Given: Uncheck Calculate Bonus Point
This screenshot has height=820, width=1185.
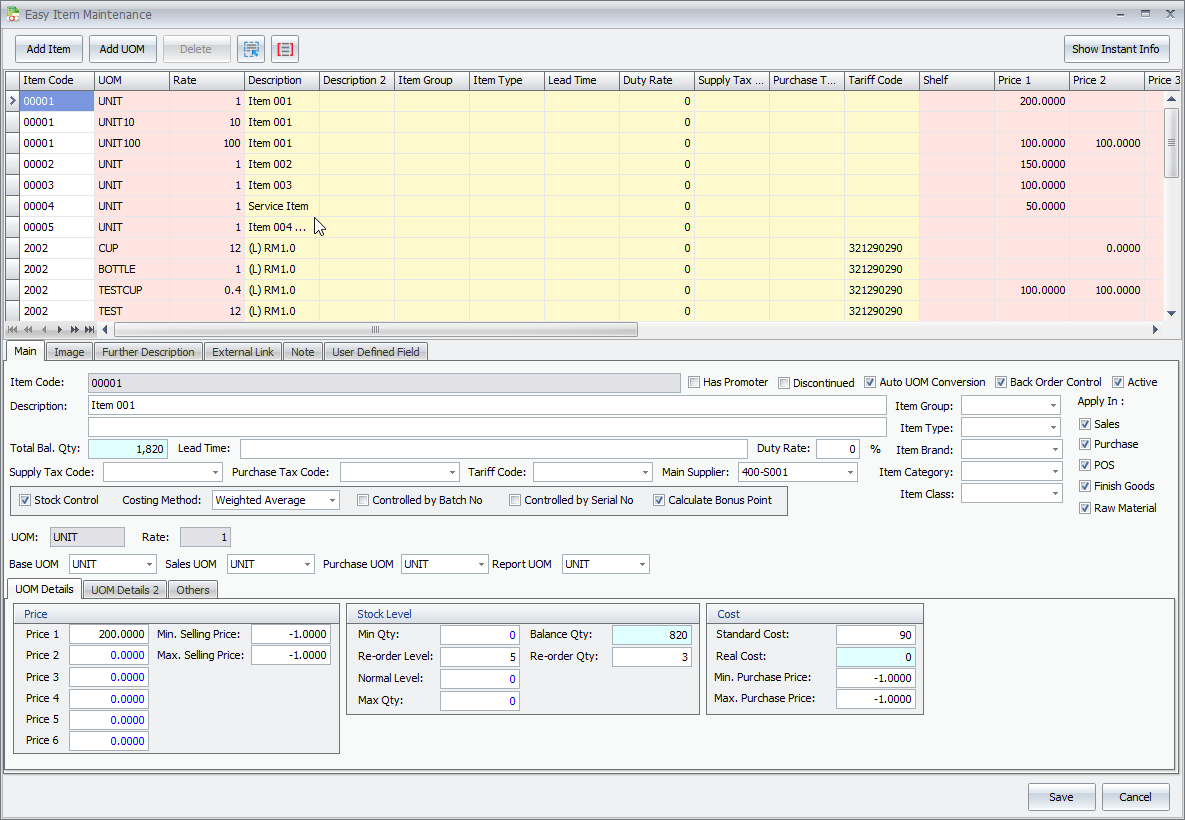Looking at the screenshot, I should (659, 499).
